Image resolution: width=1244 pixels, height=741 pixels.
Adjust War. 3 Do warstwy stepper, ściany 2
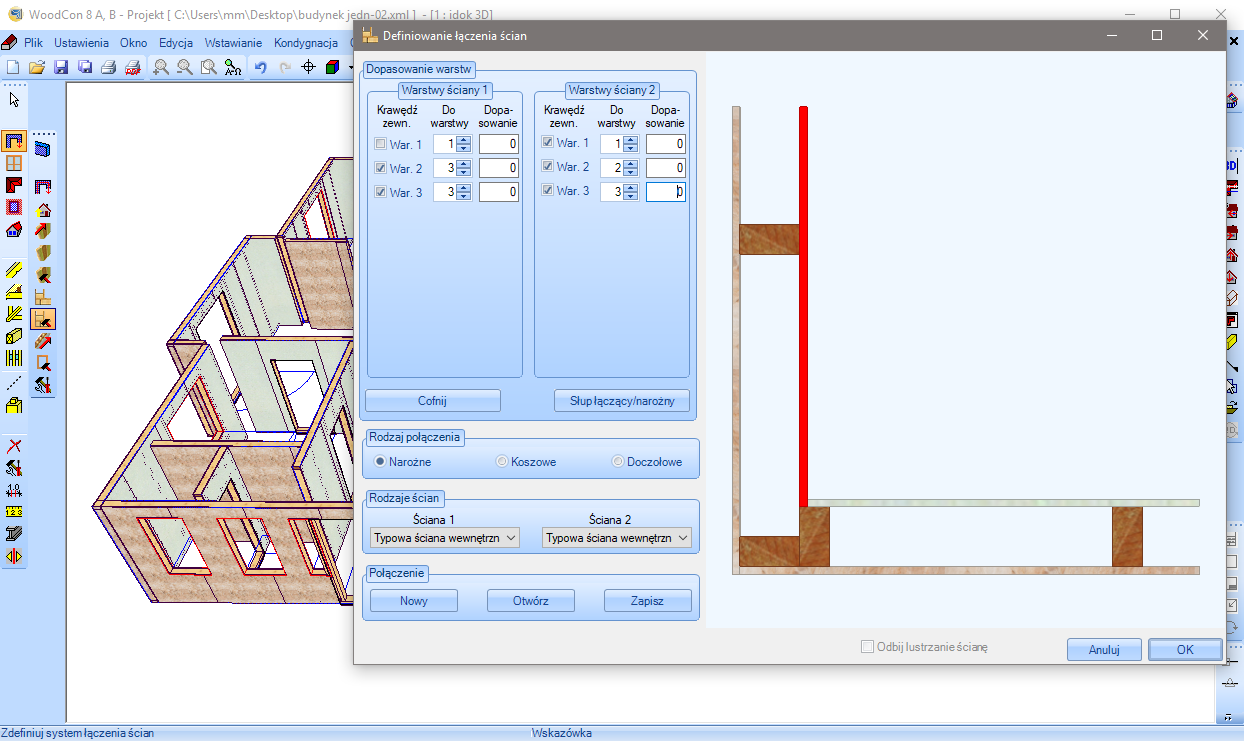pyautogui.click(x=630, y=192)
